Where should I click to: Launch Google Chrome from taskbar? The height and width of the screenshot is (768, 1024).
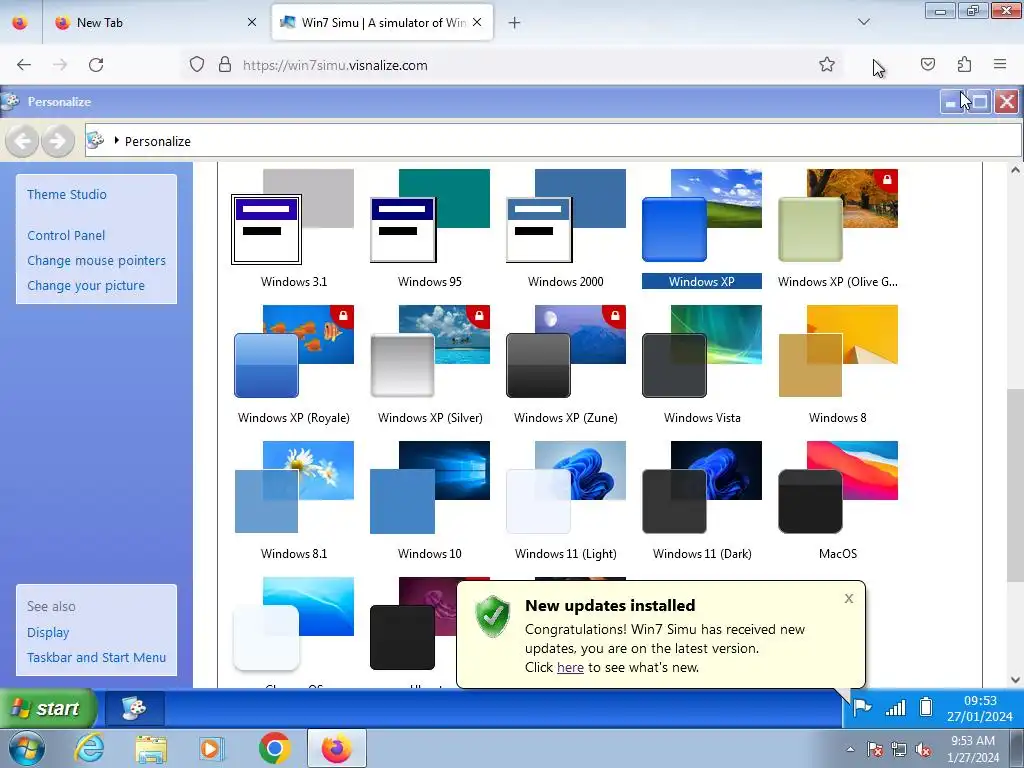pyautogui.click(x=274, y=748)
